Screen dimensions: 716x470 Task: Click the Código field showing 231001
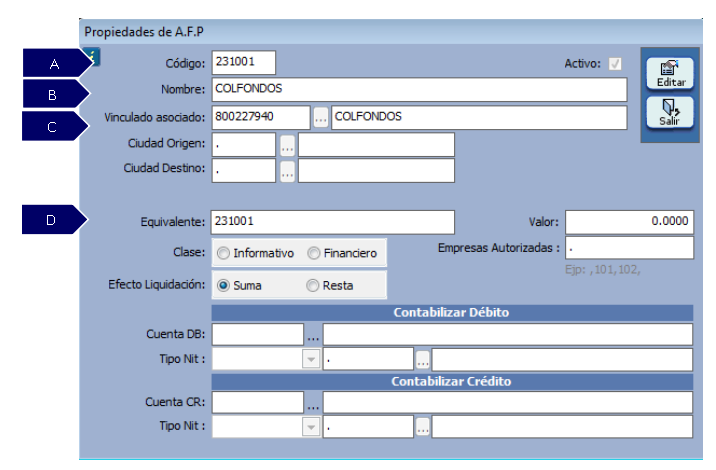244,63
